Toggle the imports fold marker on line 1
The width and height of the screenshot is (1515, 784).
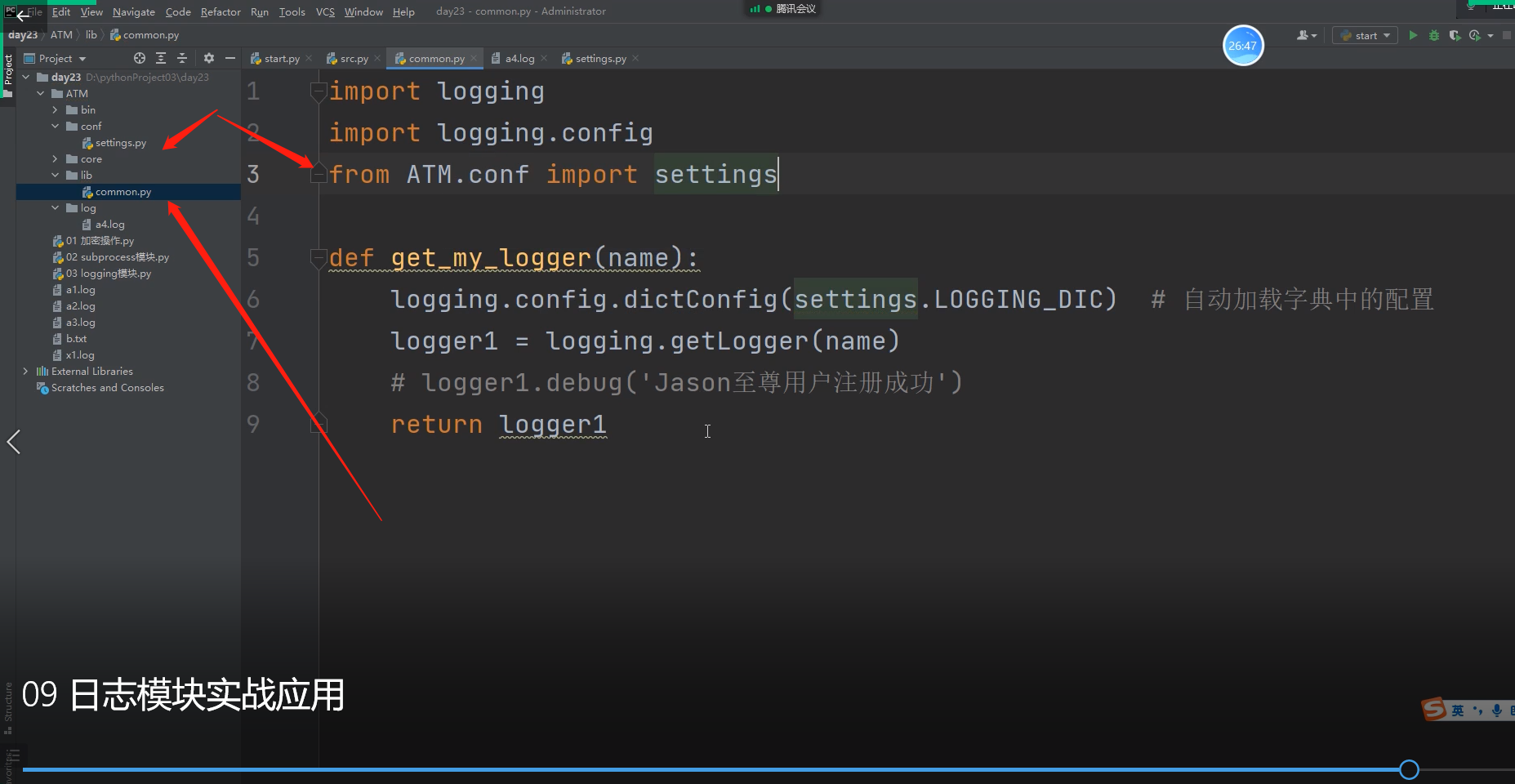pos(319,92)
